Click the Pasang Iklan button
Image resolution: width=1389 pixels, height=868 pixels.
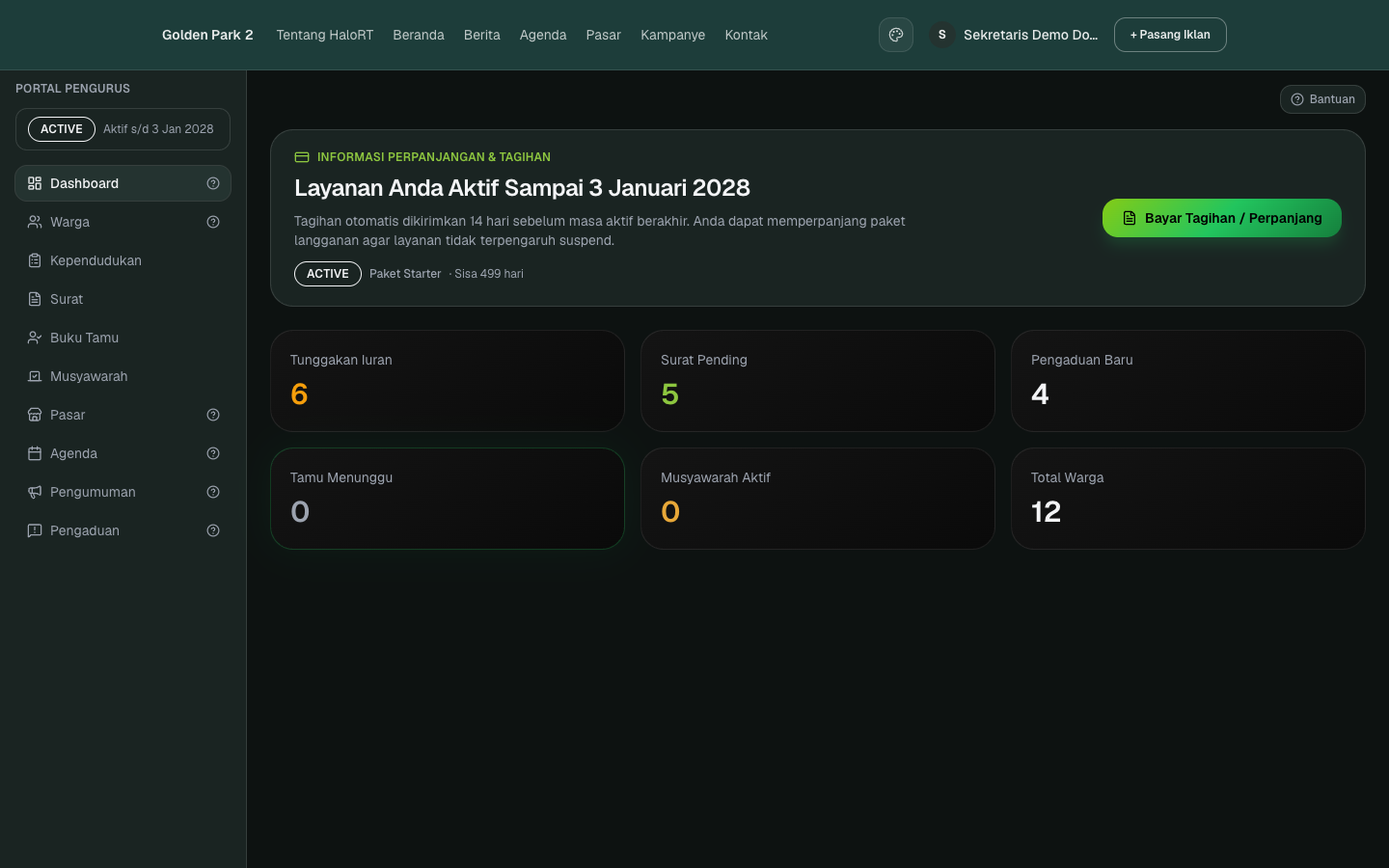[x=1170, y=35]
